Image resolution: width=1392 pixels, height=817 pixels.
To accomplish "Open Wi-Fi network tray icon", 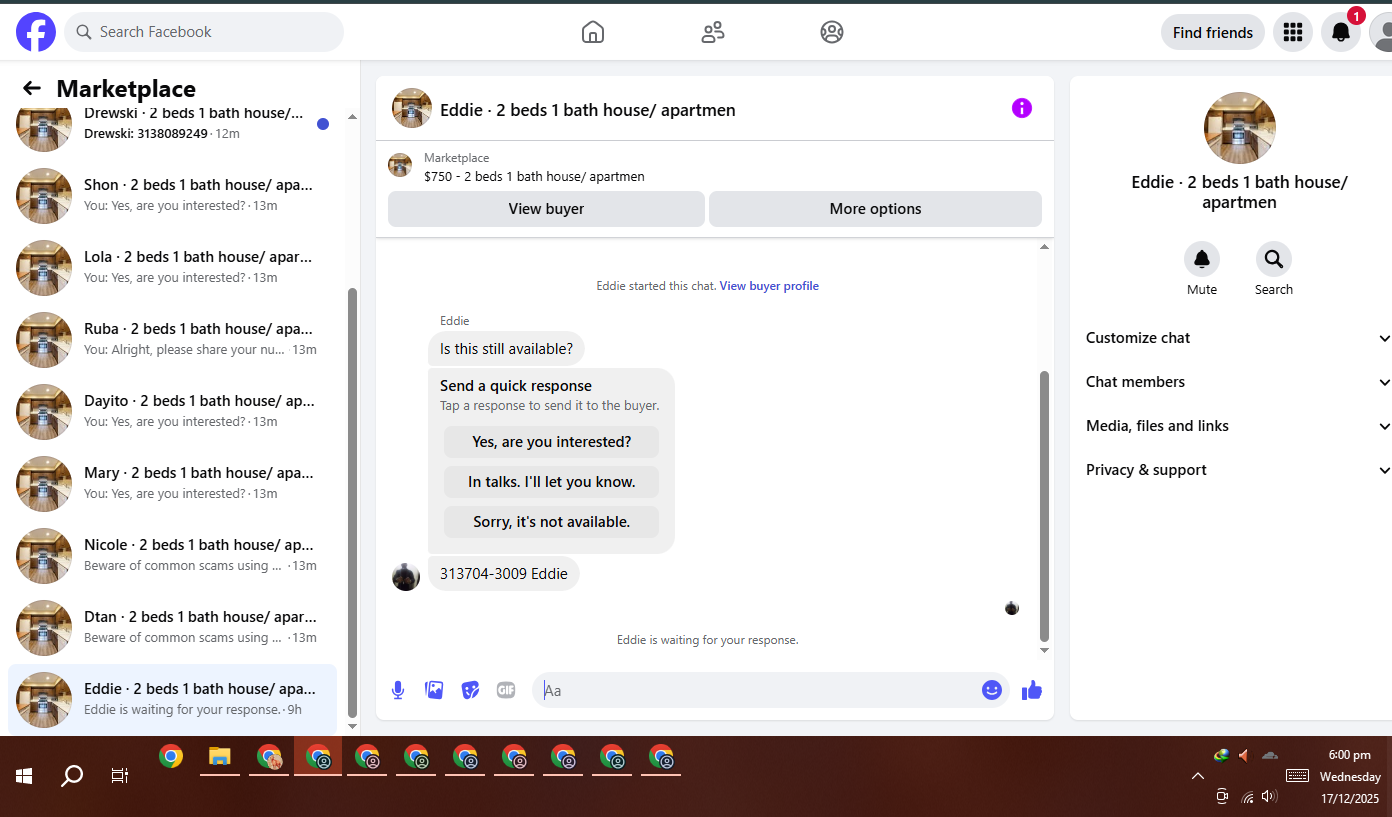I will click(1247, 797).
